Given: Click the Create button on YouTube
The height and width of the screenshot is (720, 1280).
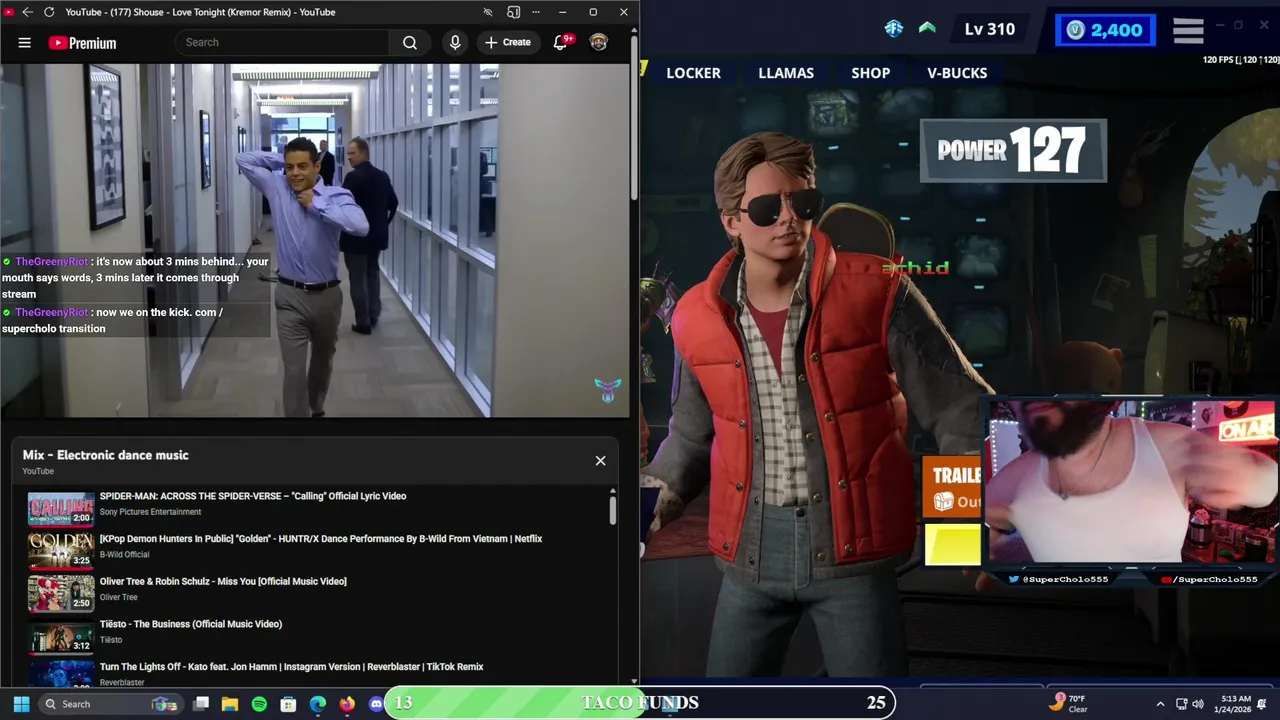Looking at the screenshot, I should click(508, 42).
